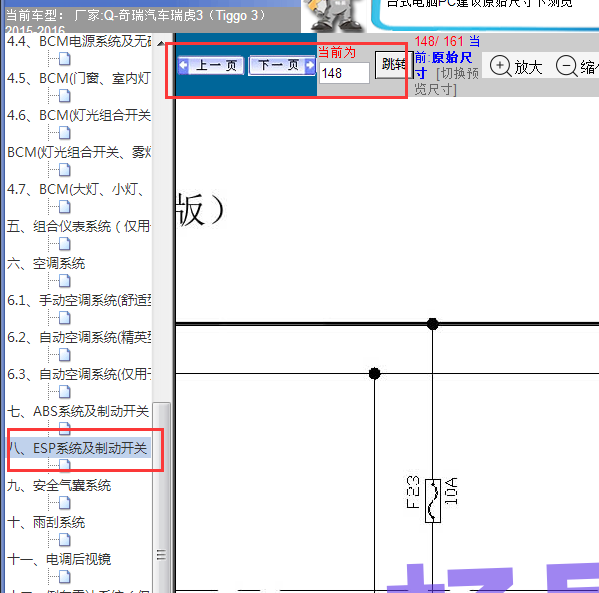Select 4.4、BCM电源系统 tree item
Viewport: 599px width, 593px height.
79,41
